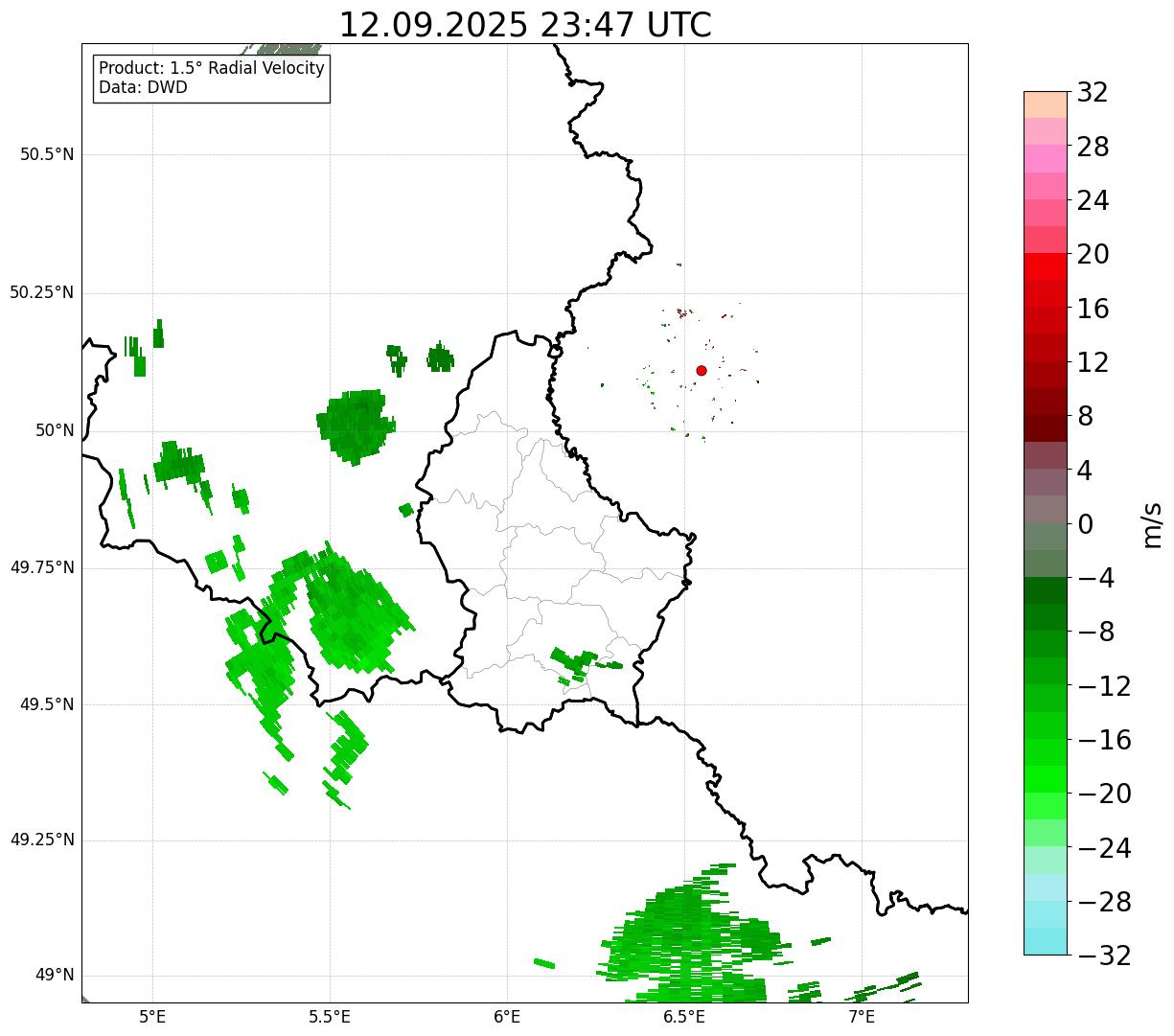Click the peach top swatch of the colorbar
Image resolution: width=1174 pixels, height=1036 pixels.
coord(1046,104)
